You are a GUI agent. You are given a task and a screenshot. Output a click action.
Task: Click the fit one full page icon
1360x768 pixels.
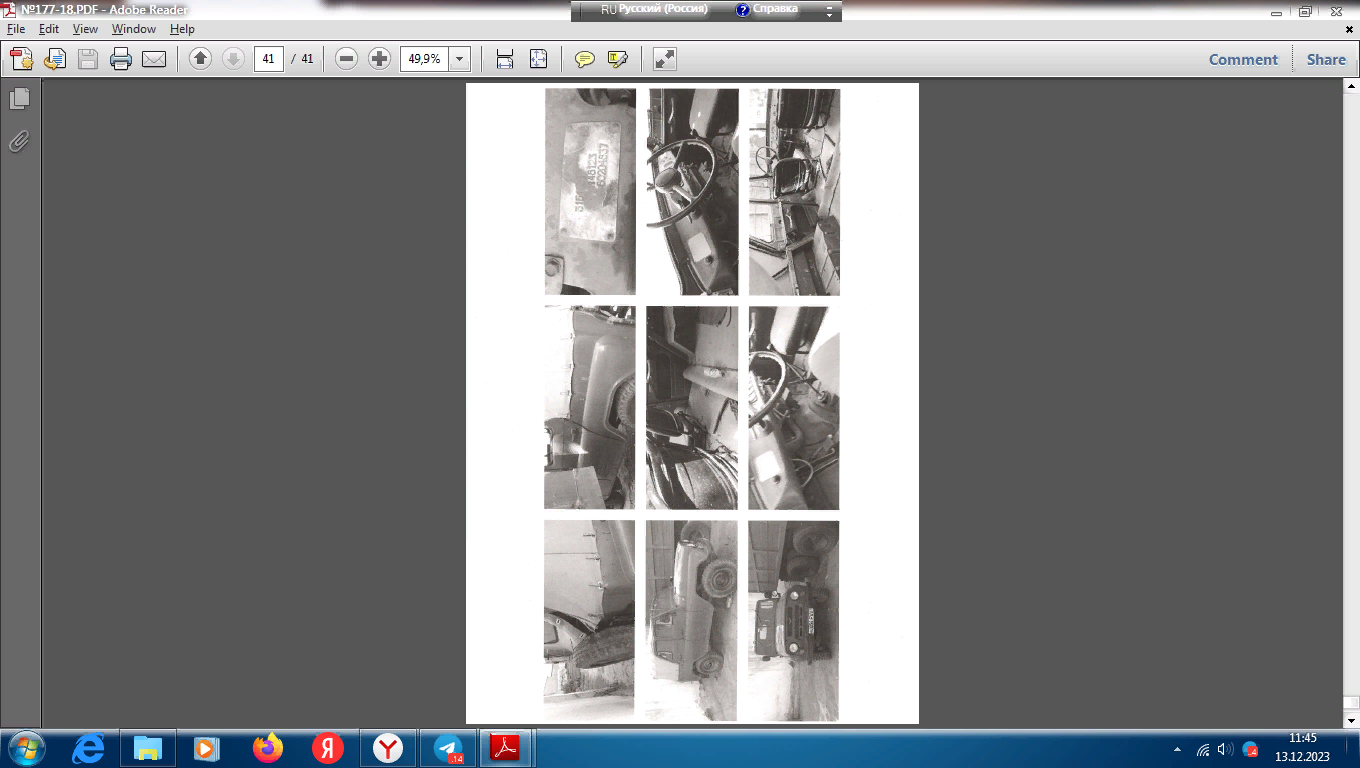(x=538, y=59)
